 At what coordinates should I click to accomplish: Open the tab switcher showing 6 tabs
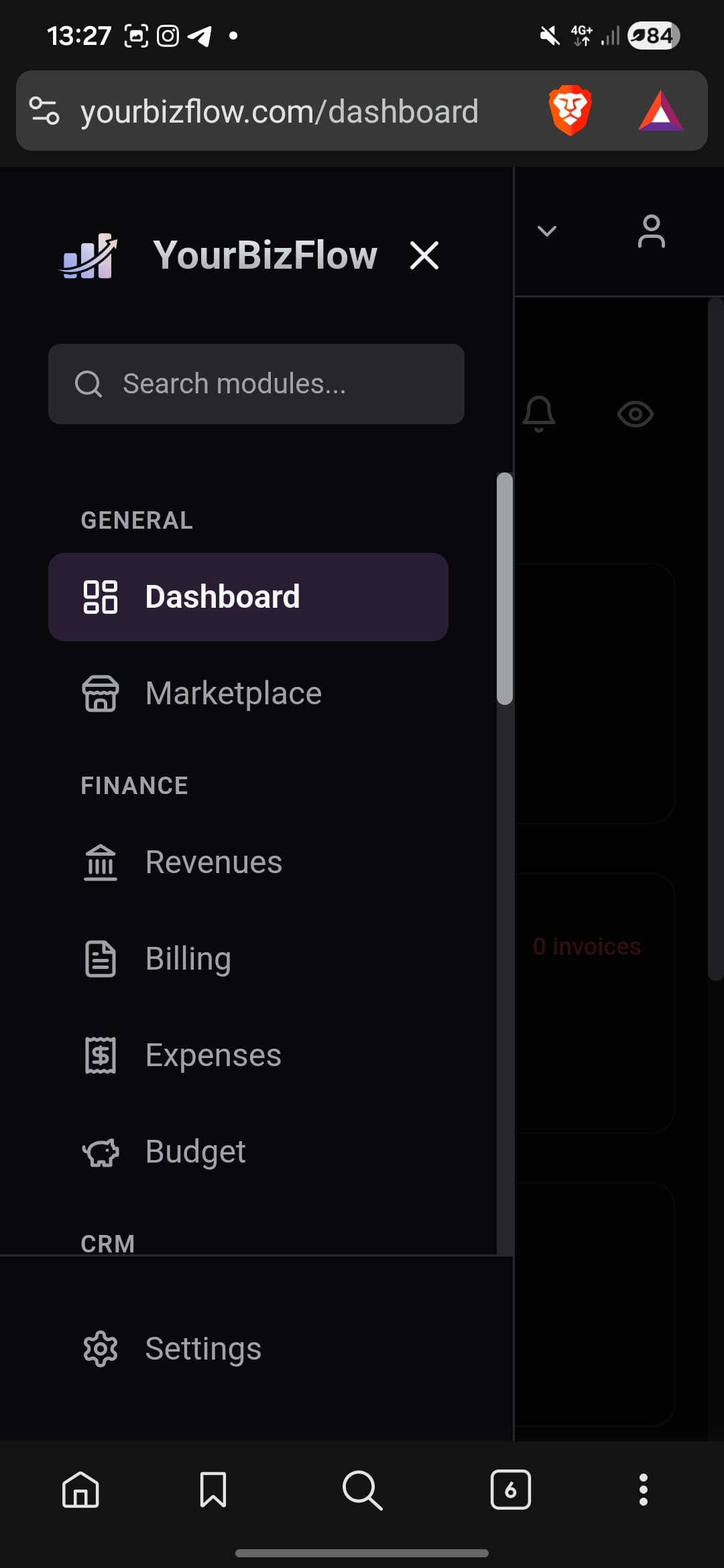(x=510, y=1490)
